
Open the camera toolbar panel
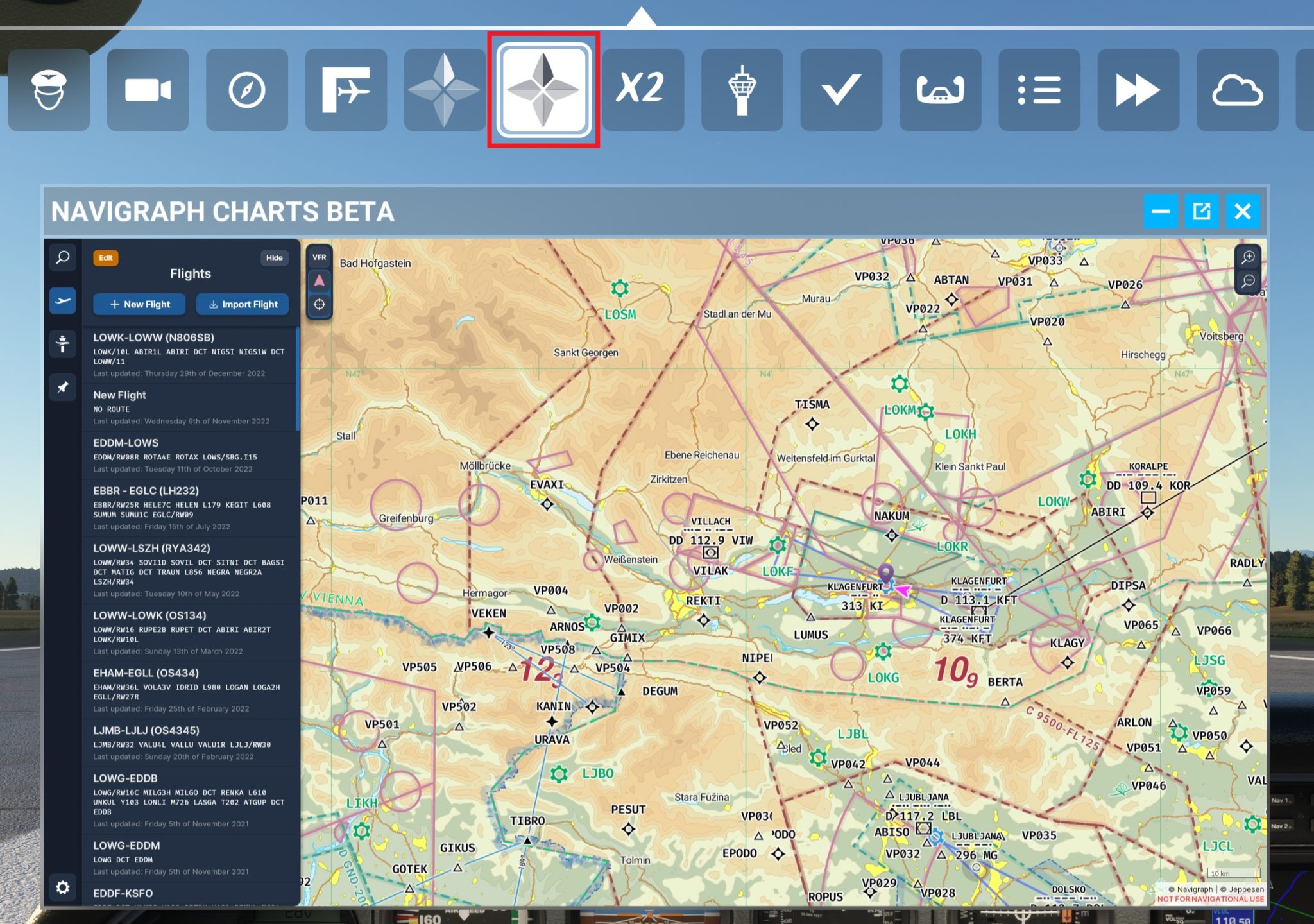click(x=148, y=90)
